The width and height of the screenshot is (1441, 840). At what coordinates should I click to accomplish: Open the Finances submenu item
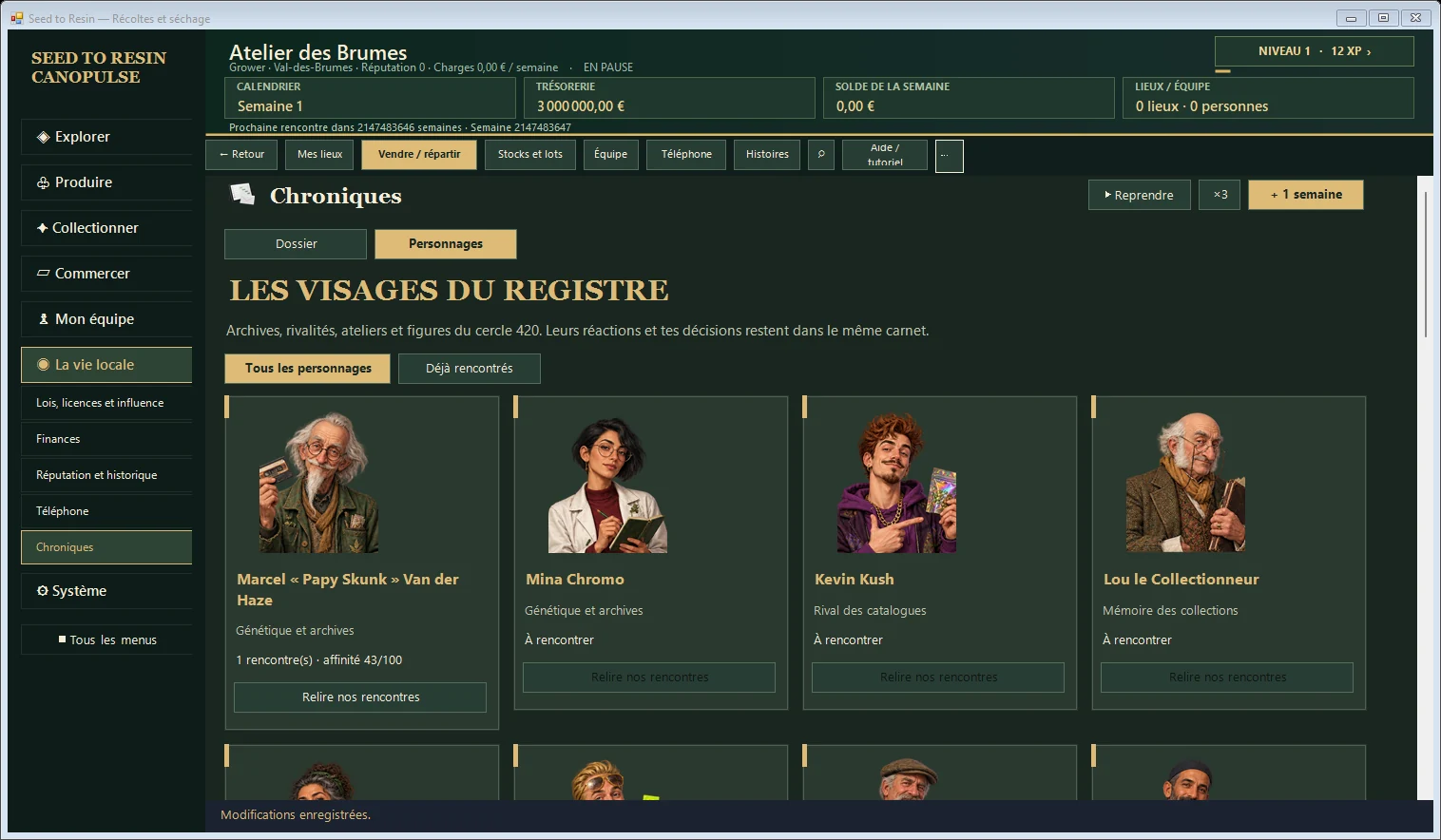106,439
